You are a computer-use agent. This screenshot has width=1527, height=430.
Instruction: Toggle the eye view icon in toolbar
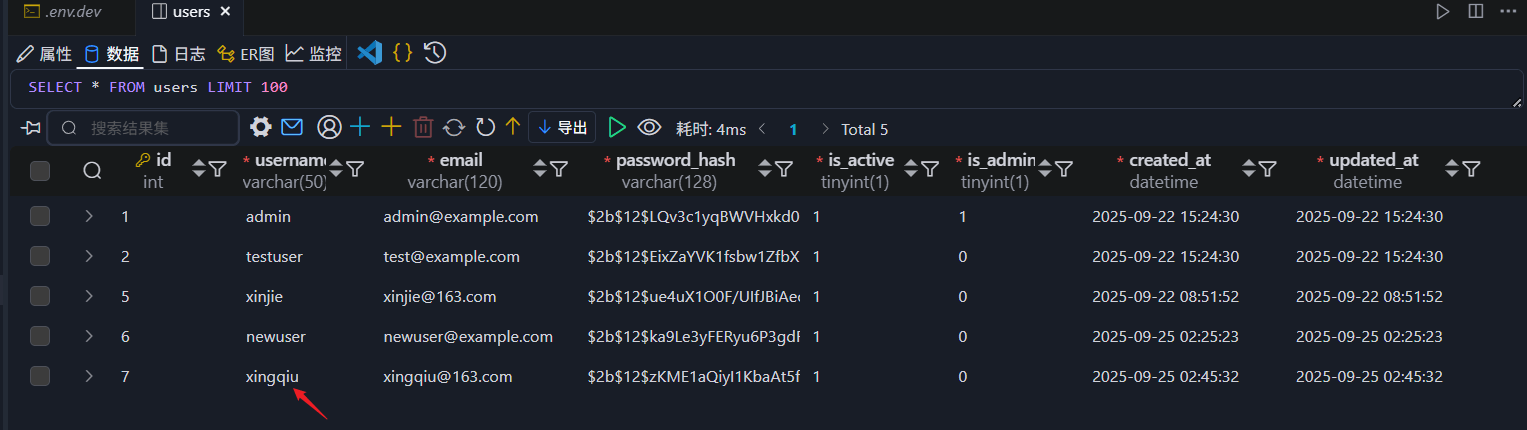pyautogui.click(x=650, y=128)
